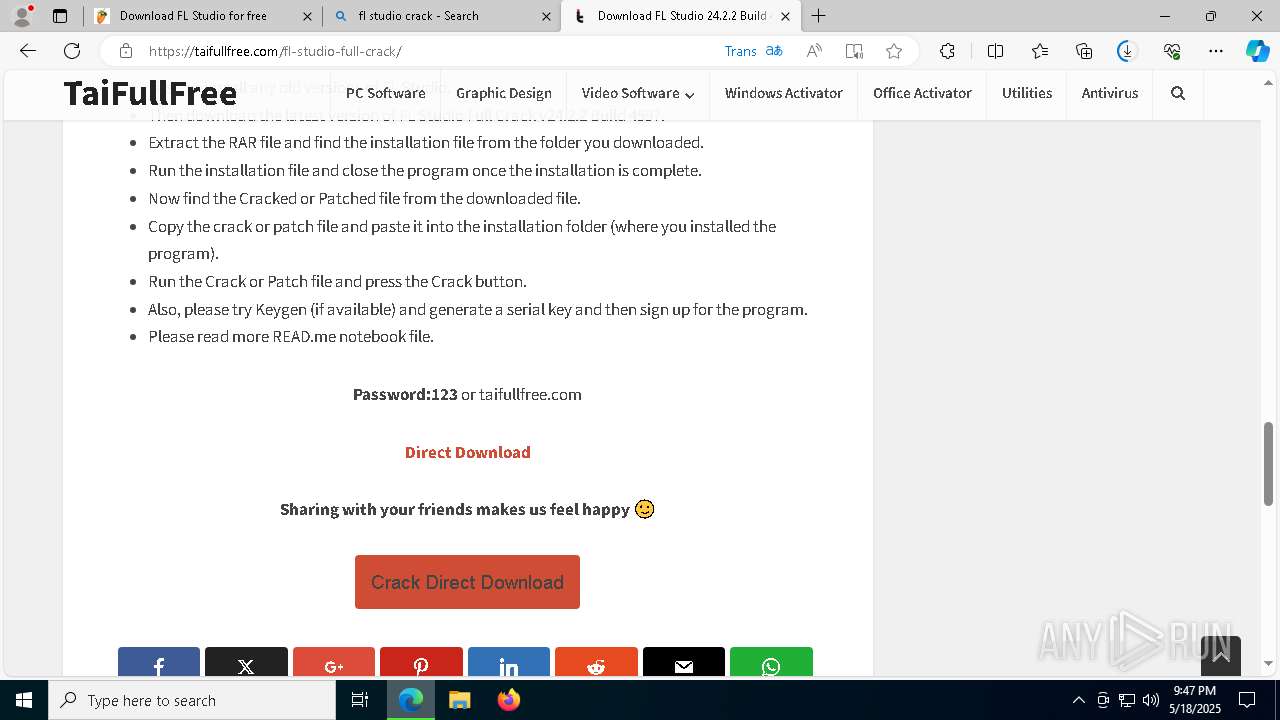Open the Windows Activator menu

(x=783, y=93)
